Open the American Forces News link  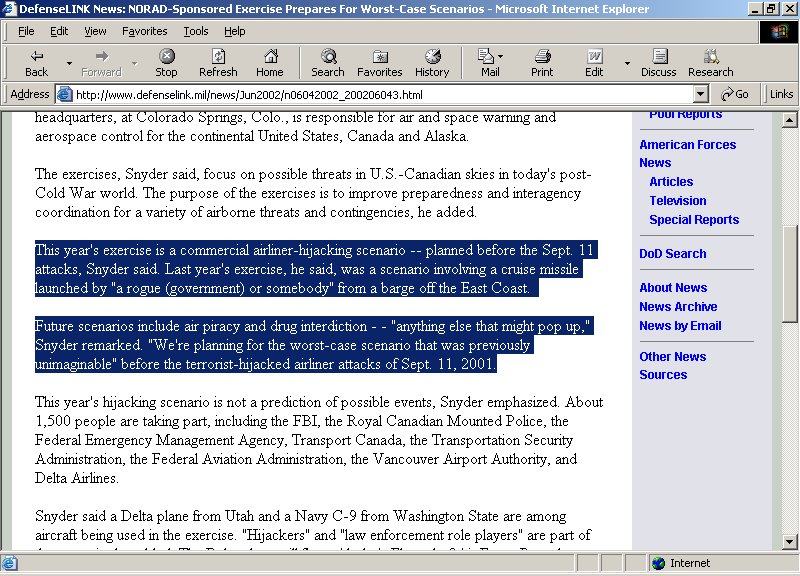click(687, 154)
